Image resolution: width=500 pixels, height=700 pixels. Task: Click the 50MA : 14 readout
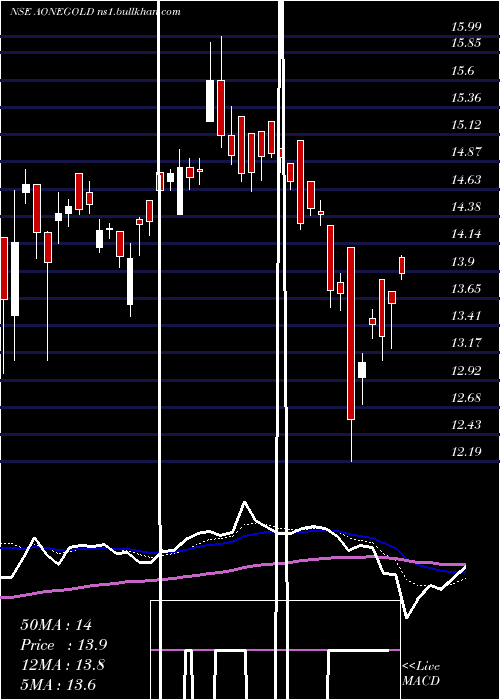(x=56, y=625)
